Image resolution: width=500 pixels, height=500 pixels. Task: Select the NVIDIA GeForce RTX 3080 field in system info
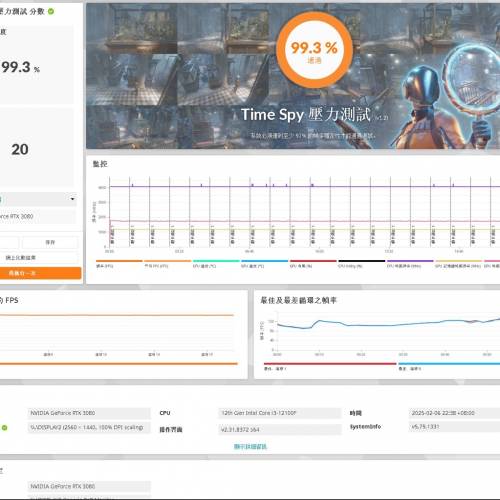pos(89,413)
